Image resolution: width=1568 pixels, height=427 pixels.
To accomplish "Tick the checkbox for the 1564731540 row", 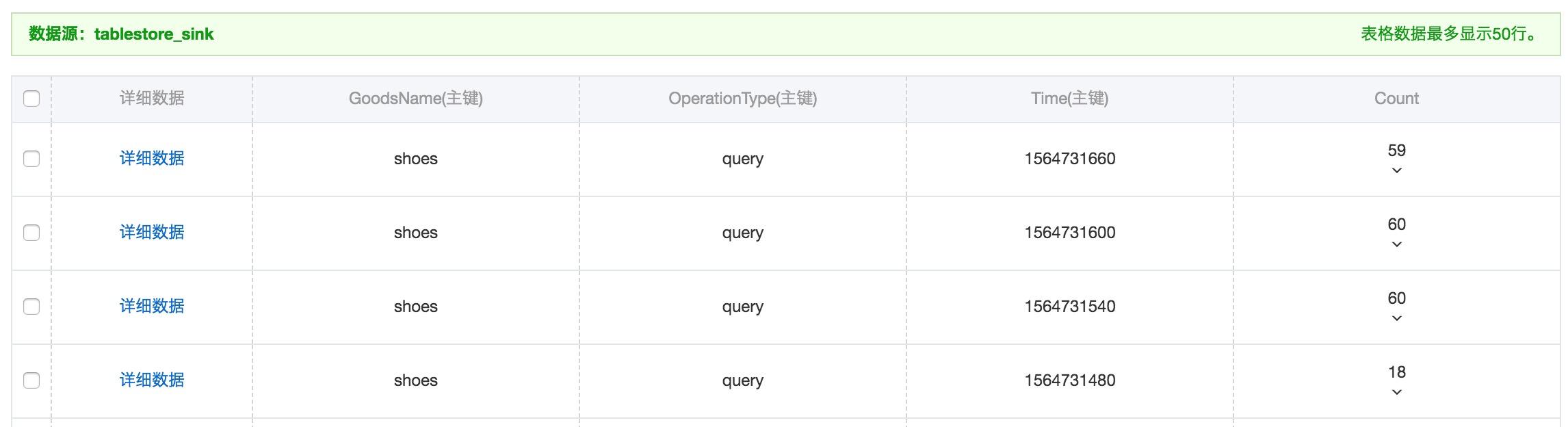I will tap(31, 307).
